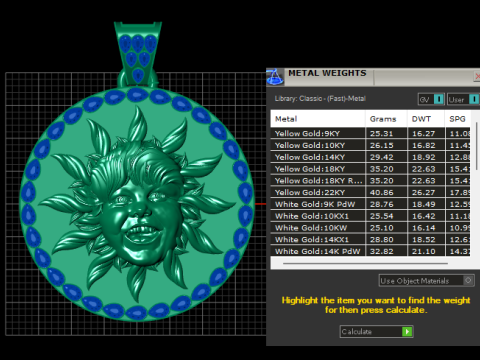Select the Yellow Gold:9KY row
Viewport: 480px width, 360px height.
(x=370, y=133)
